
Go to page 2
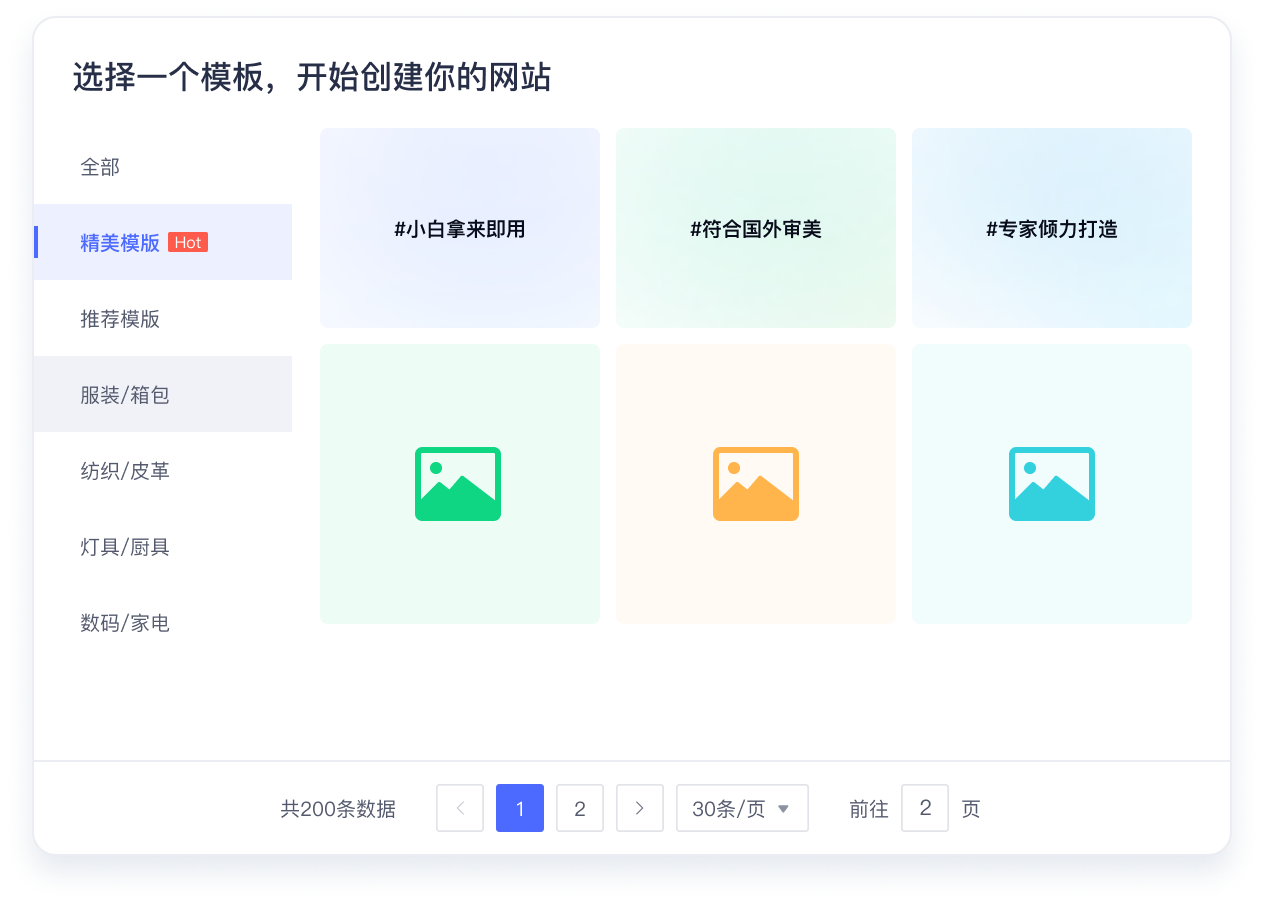point(580,808)
